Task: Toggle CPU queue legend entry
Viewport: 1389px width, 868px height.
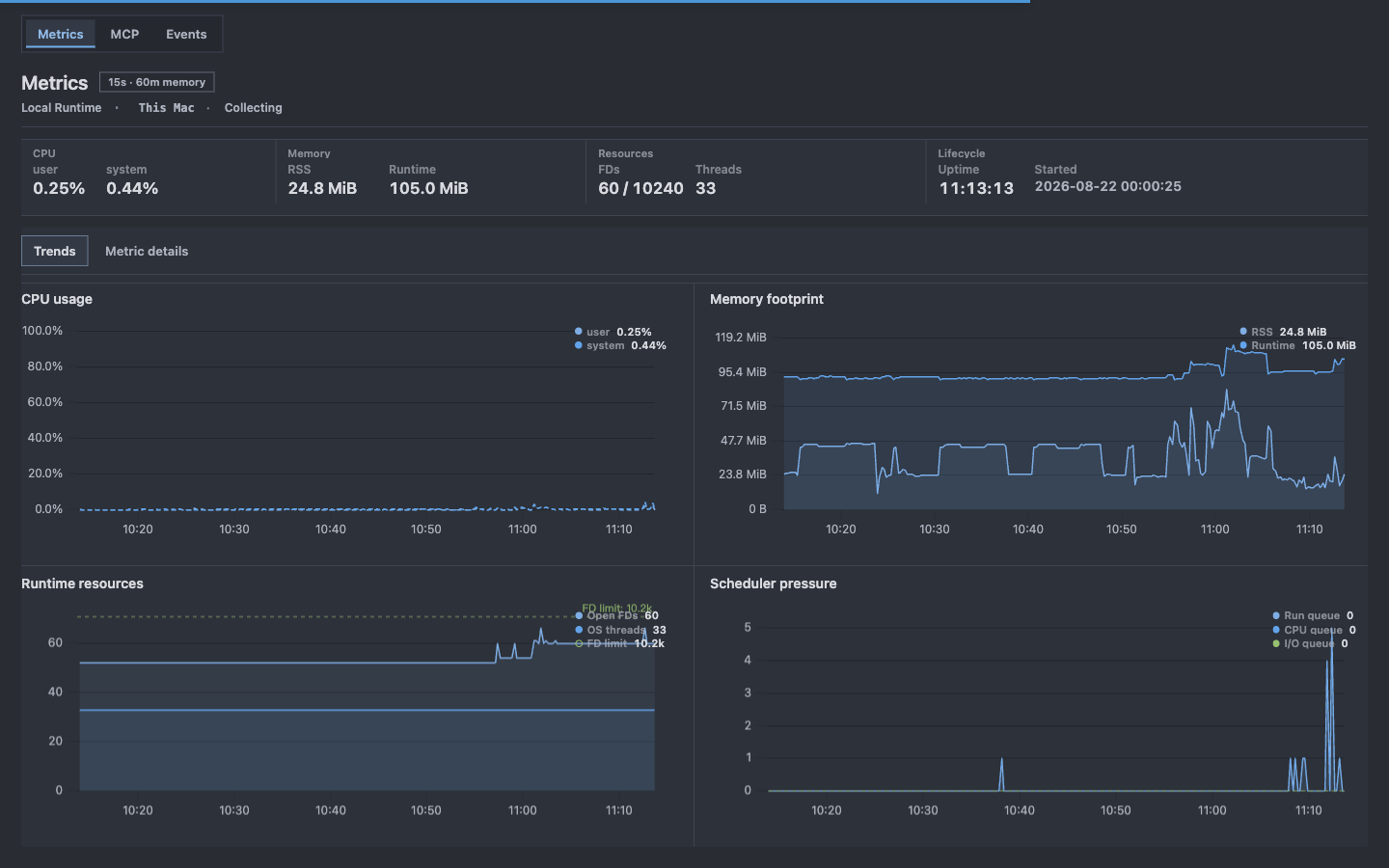Action: pyautogui.click(x=1314, y=630)
